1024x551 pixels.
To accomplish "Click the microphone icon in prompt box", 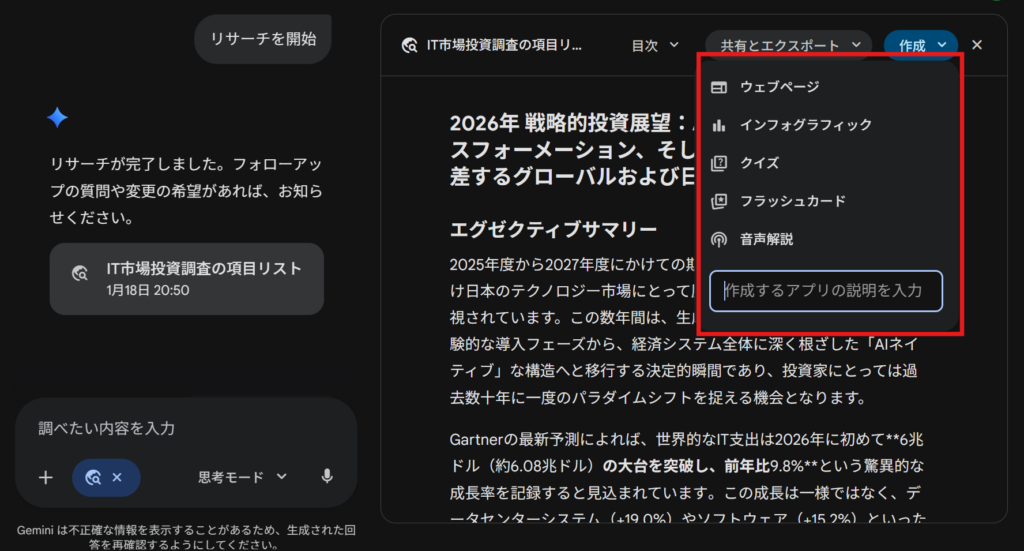I will point(326,476).
